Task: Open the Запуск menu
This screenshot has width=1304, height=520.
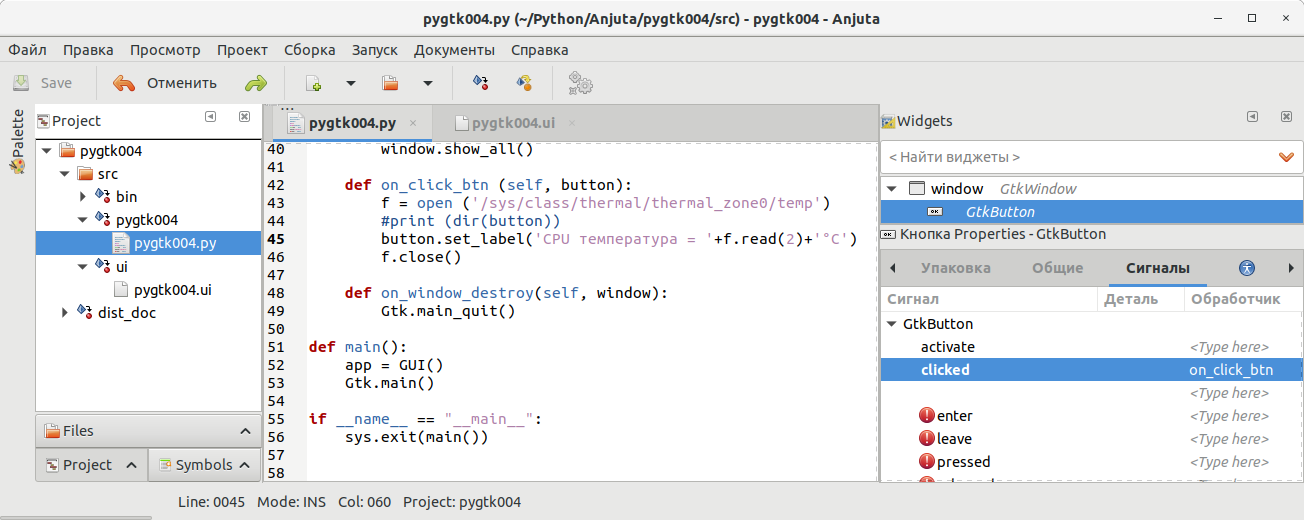Action: point(375,50)
